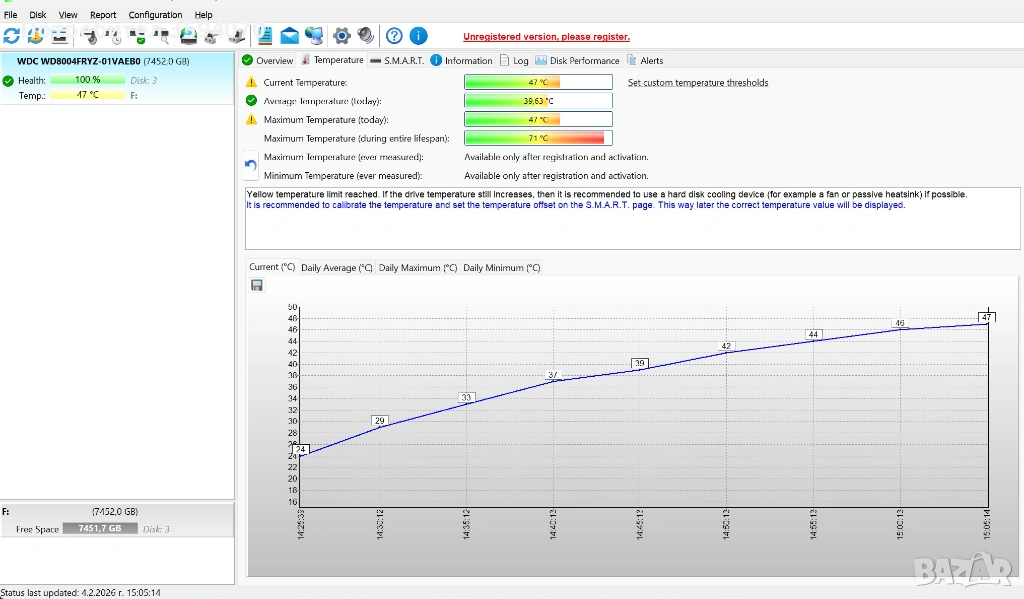The height and width of the screenshot is (599, 1024).
Task: Select the WDC WD8004FRYZ disk in list
Action: point(79,61)
